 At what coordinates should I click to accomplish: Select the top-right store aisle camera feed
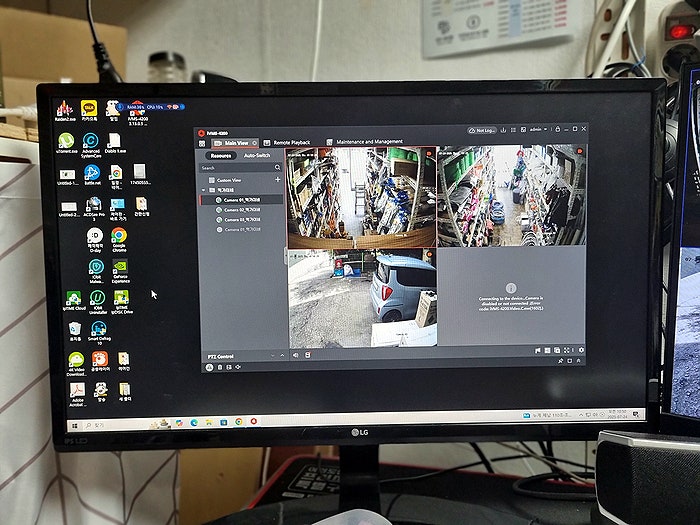[511, 196]
